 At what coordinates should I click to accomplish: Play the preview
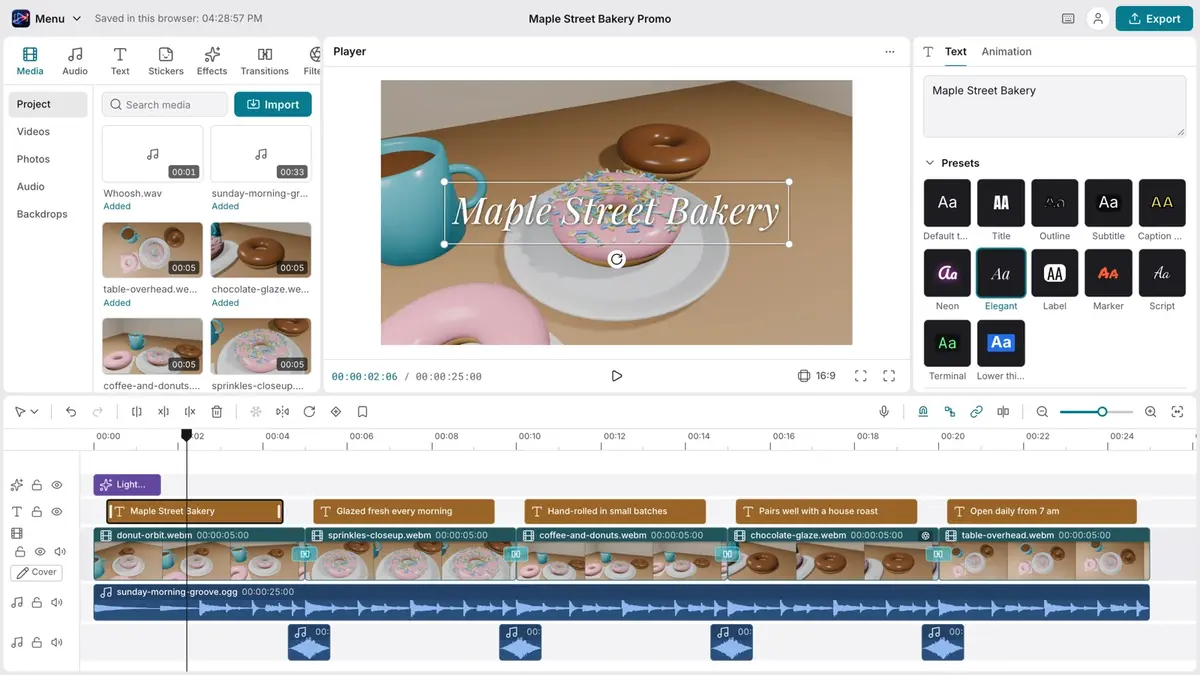[x=617, y=376]
